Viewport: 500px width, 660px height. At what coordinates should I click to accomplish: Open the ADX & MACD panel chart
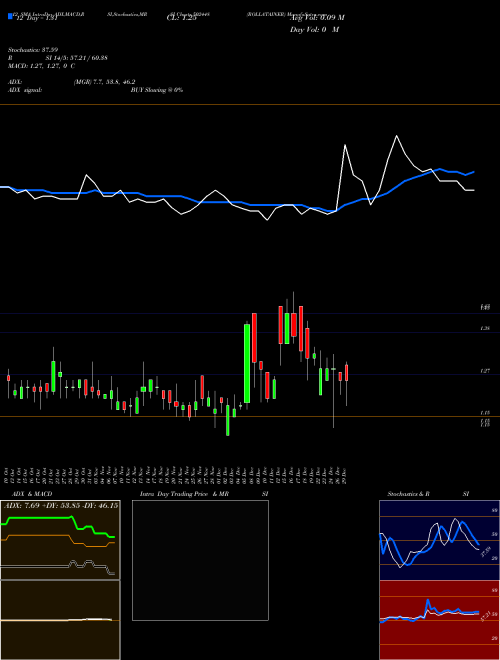(60, 540)
